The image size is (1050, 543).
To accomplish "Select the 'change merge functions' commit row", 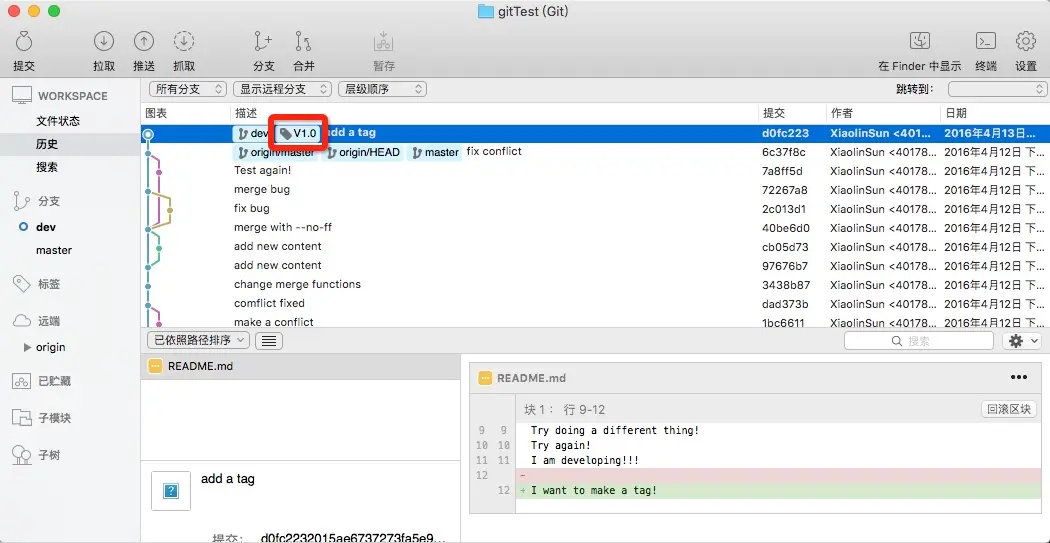I will 595,284.
